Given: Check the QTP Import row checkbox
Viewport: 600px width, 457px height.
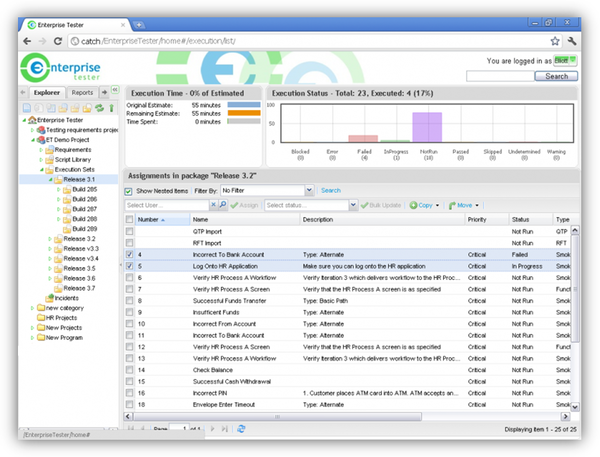Looking at the screenshot, I should pos(129,231).
